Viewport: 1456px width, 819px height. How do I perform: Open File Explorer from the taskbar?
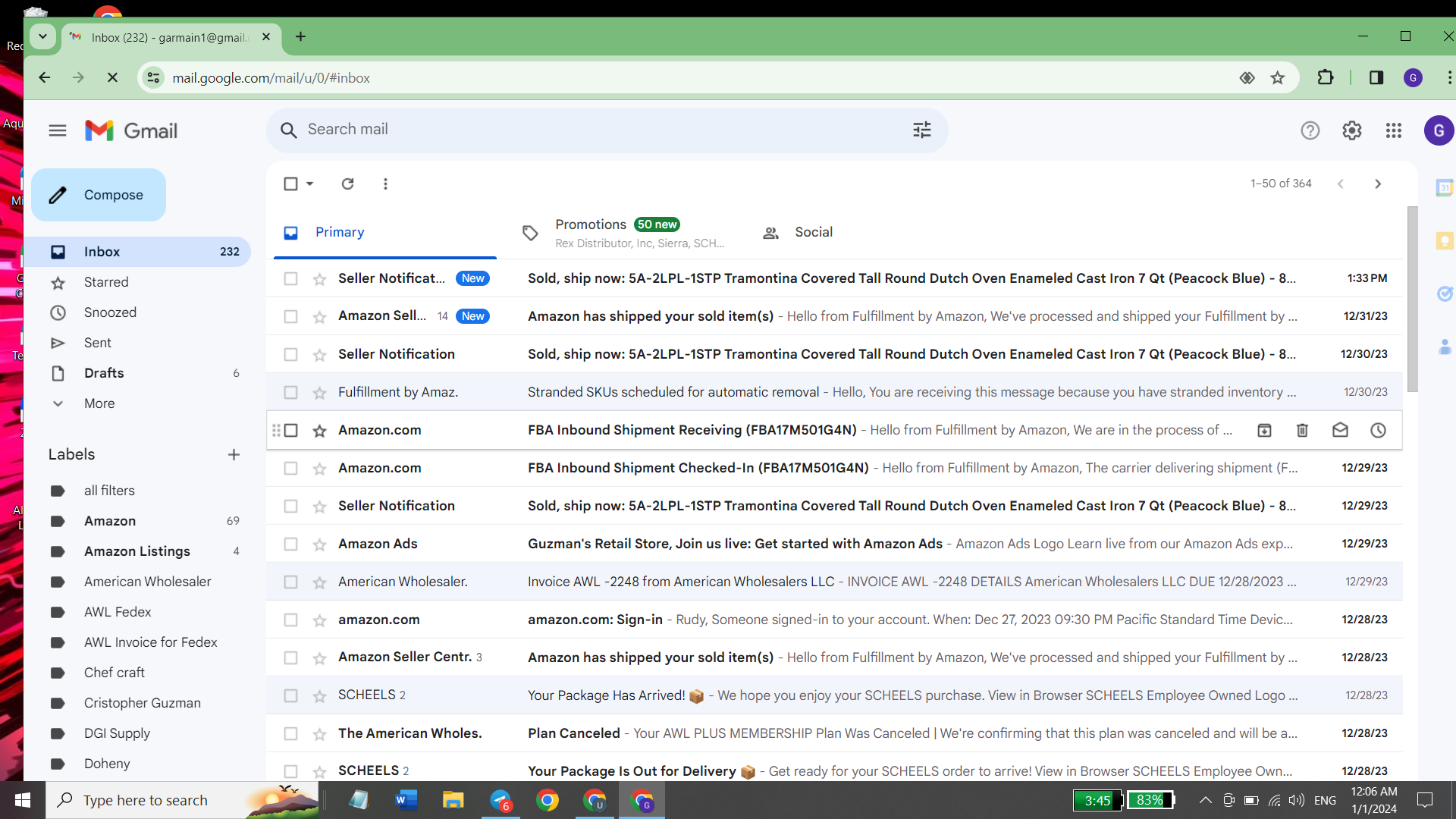click(453, 800)
